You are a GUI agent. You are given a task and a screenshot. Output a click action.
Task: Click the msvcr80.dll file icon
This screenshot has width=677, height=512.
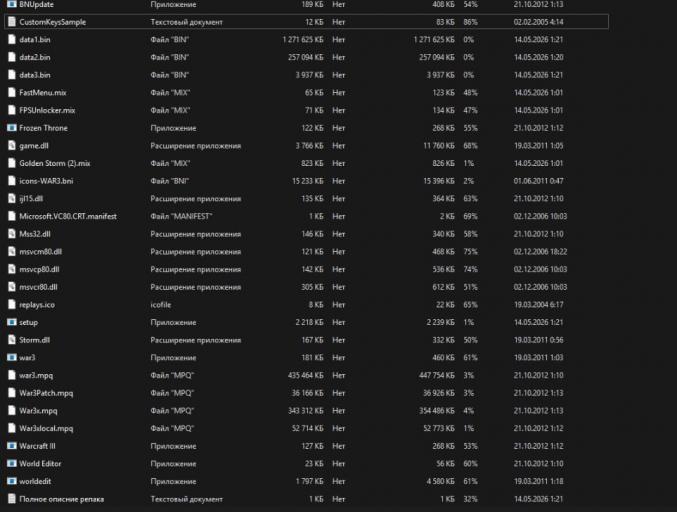tap(12, 288)
